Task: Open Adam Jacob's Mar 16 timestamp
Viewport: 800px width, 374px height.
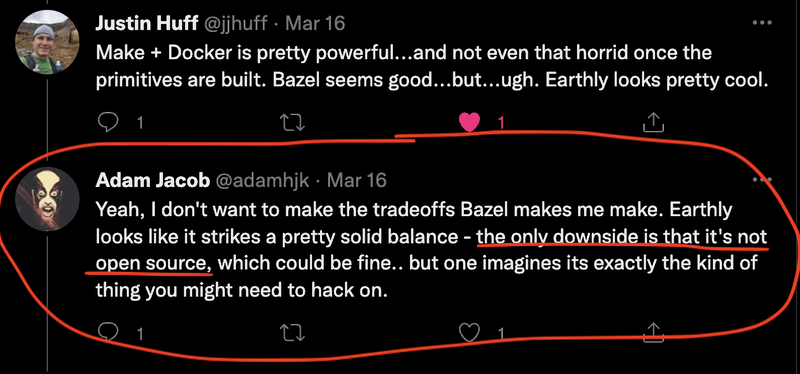Action: coord(356,180)
